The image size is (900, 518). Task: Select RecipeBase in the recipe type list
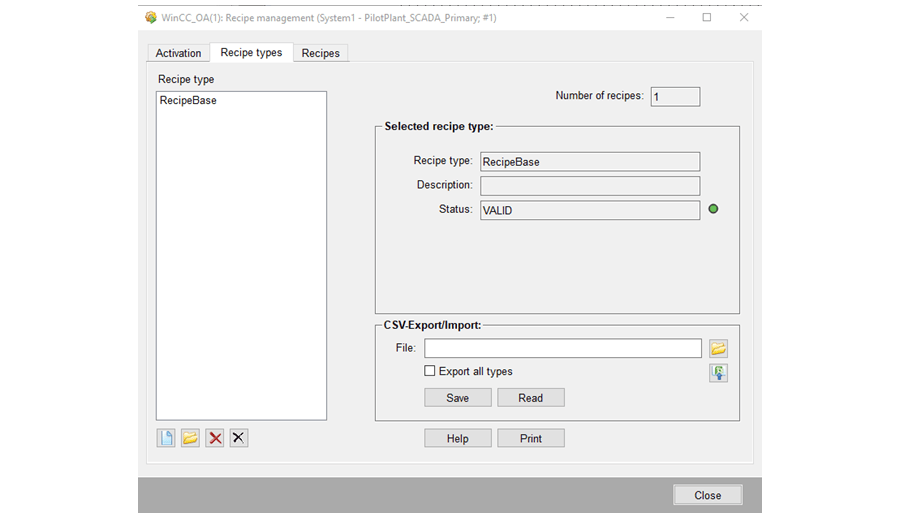click(x=188, y=101)
